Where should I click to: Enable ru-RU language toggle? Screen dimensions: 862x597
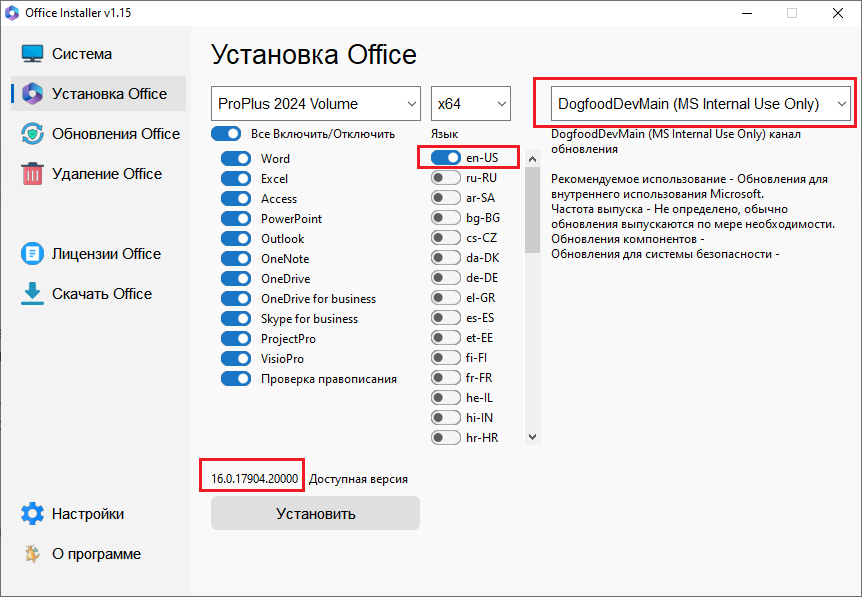[446, 178]
